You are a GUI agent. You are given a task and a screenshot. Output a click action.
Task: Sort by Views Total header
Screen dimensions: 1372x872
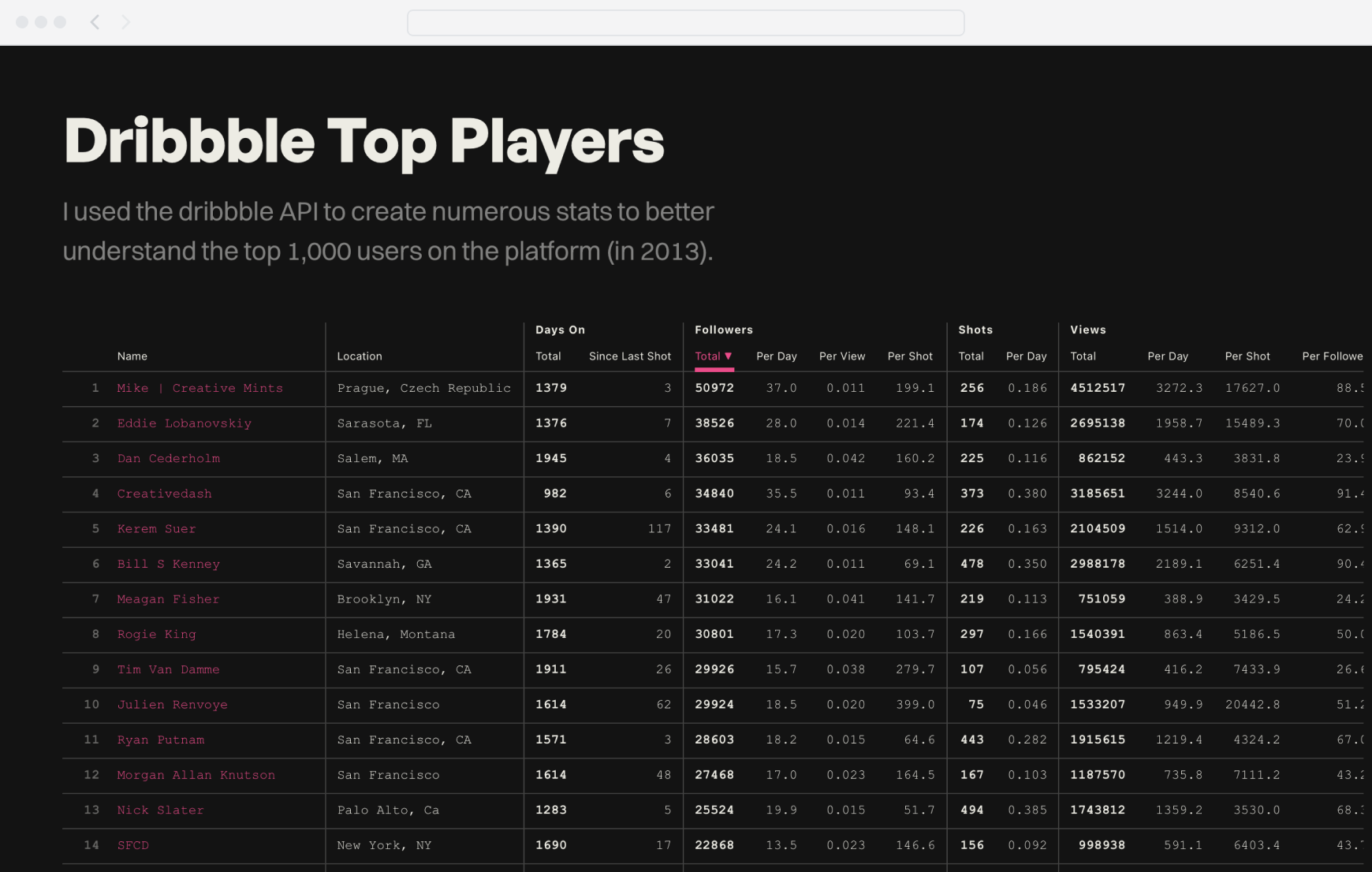click(1083, 356)
